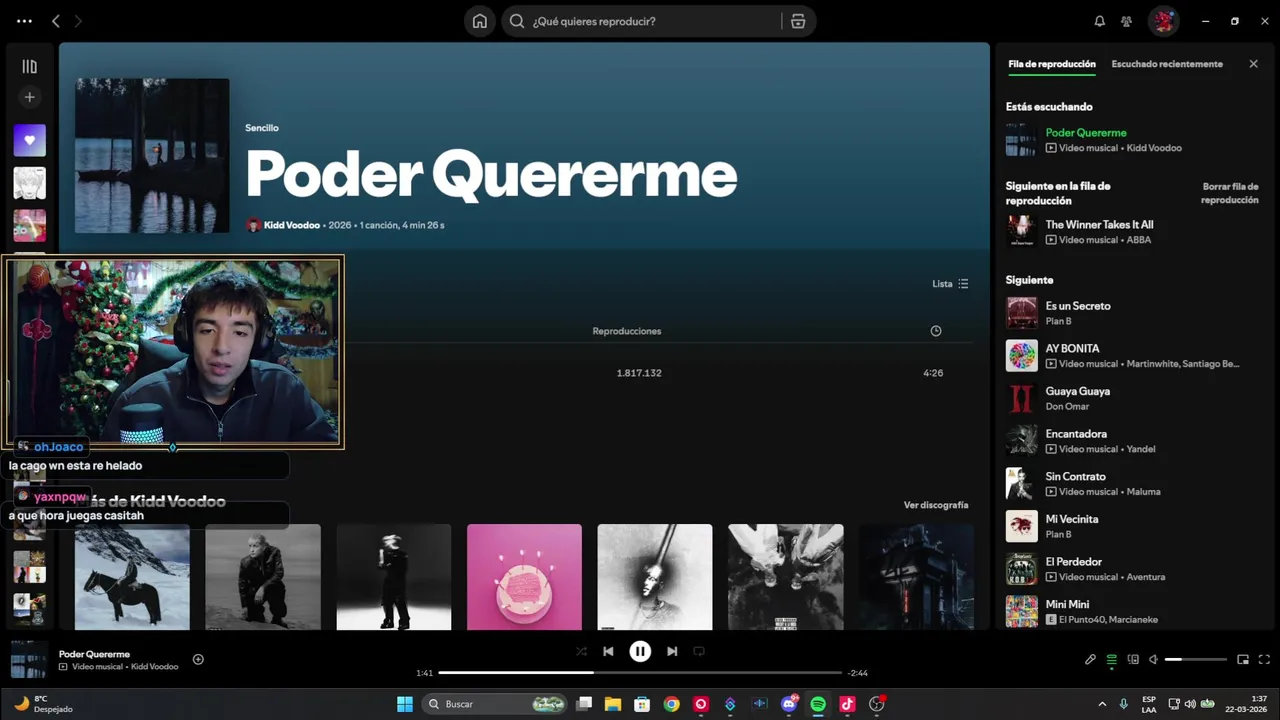This screenshot has height=720, width=1280.
Task: Select AY BONITA in the queue
Action: [1131, 356]
